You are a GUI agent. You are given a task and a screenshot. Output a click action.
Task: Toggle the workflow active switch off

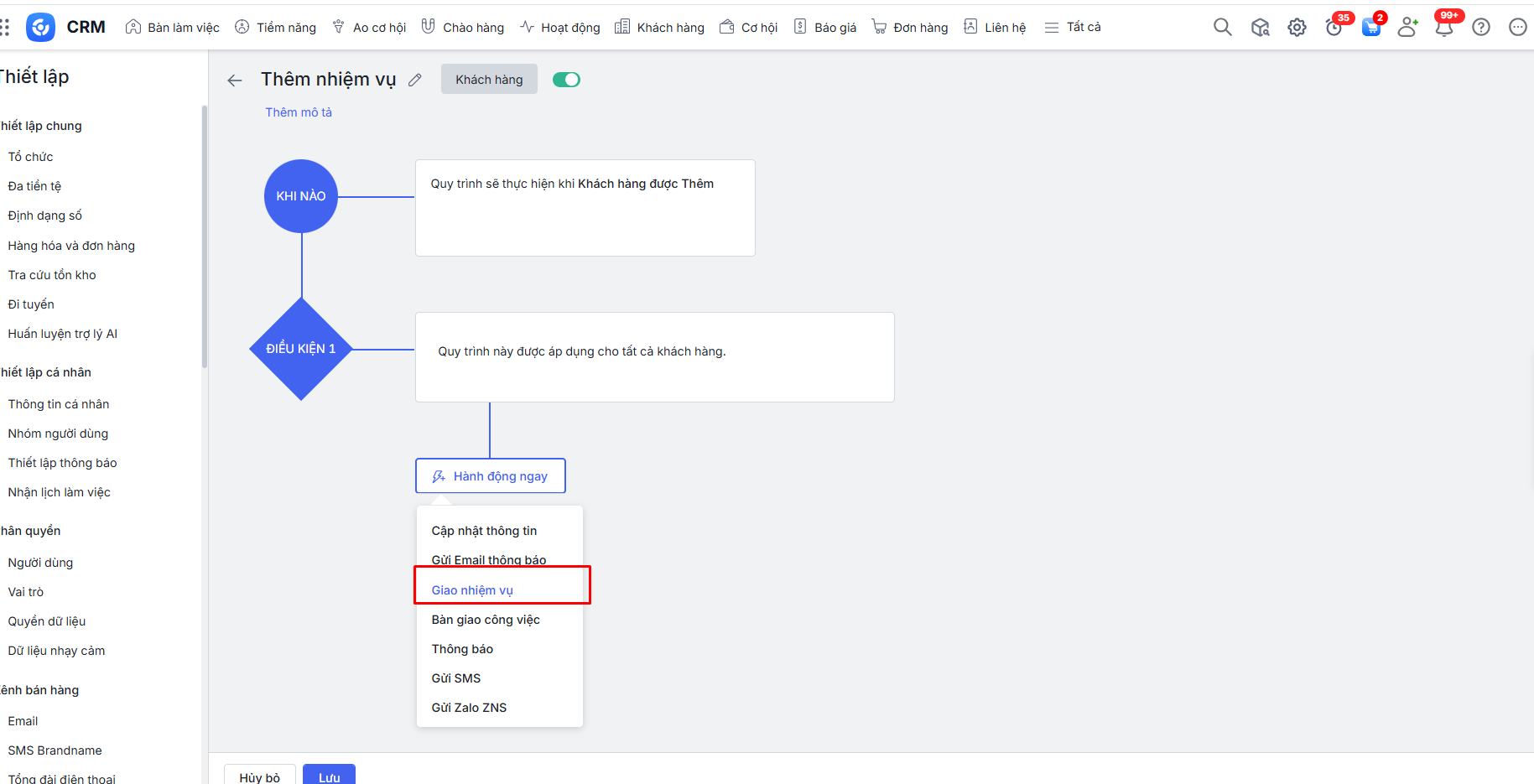(x=566, y=80)
